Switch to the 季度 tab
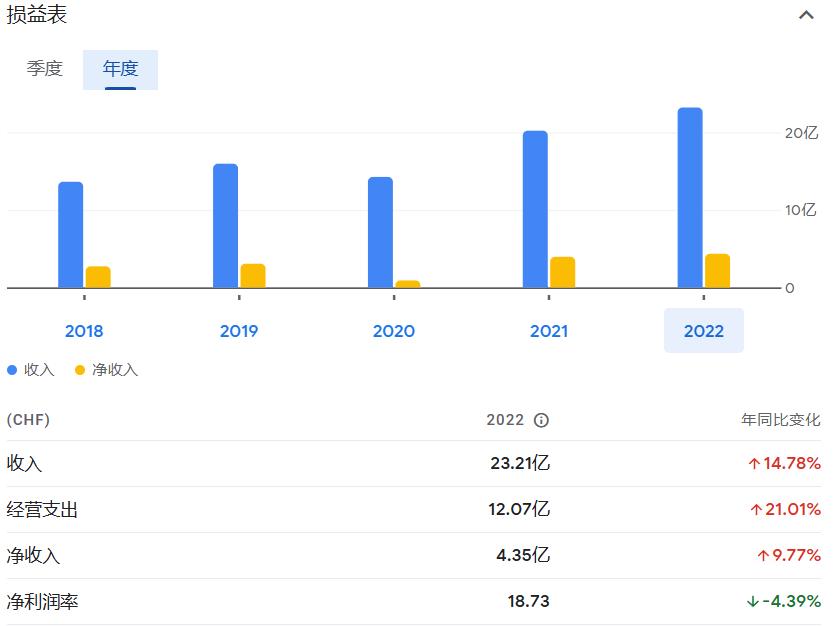This screenshot has height=626, width=834. [45, 69]
